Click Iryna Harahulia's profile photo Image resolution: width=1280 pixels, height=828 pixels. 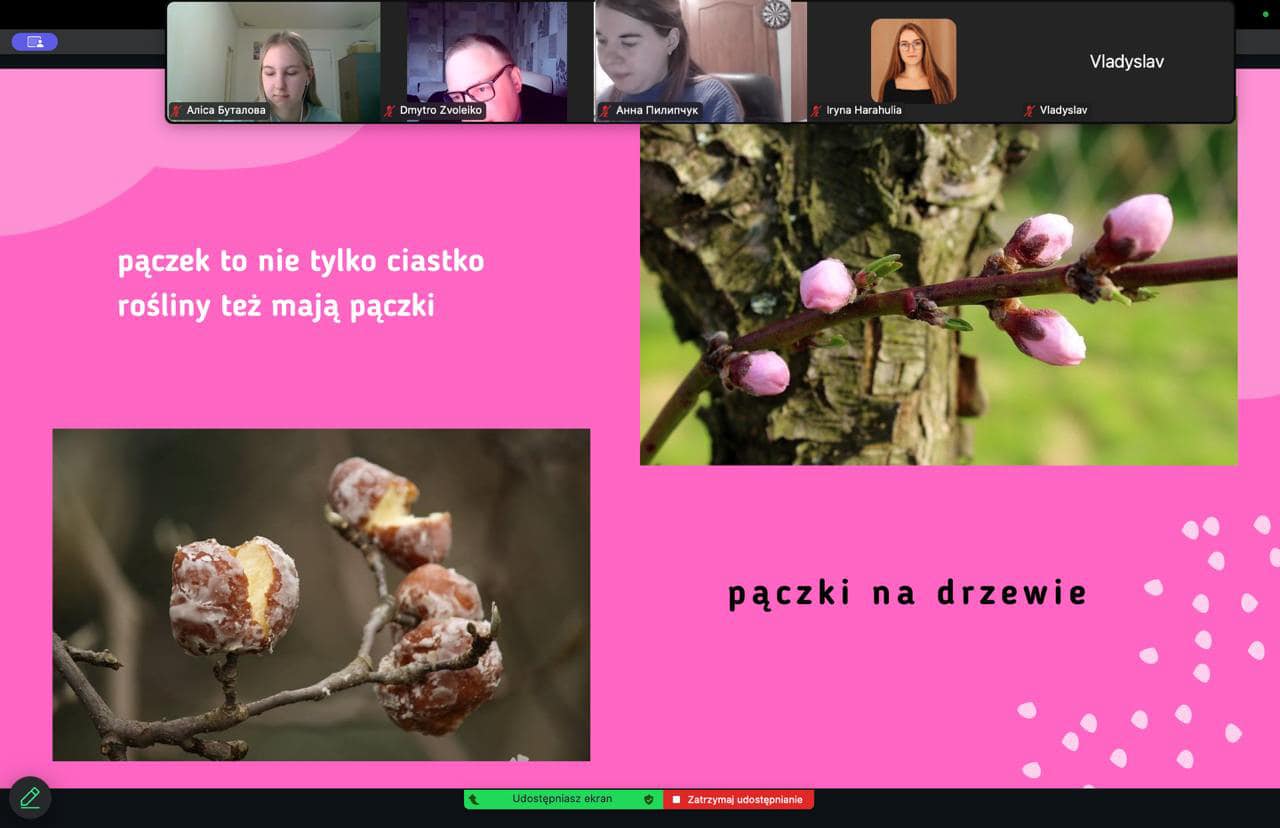click(913, 60)
